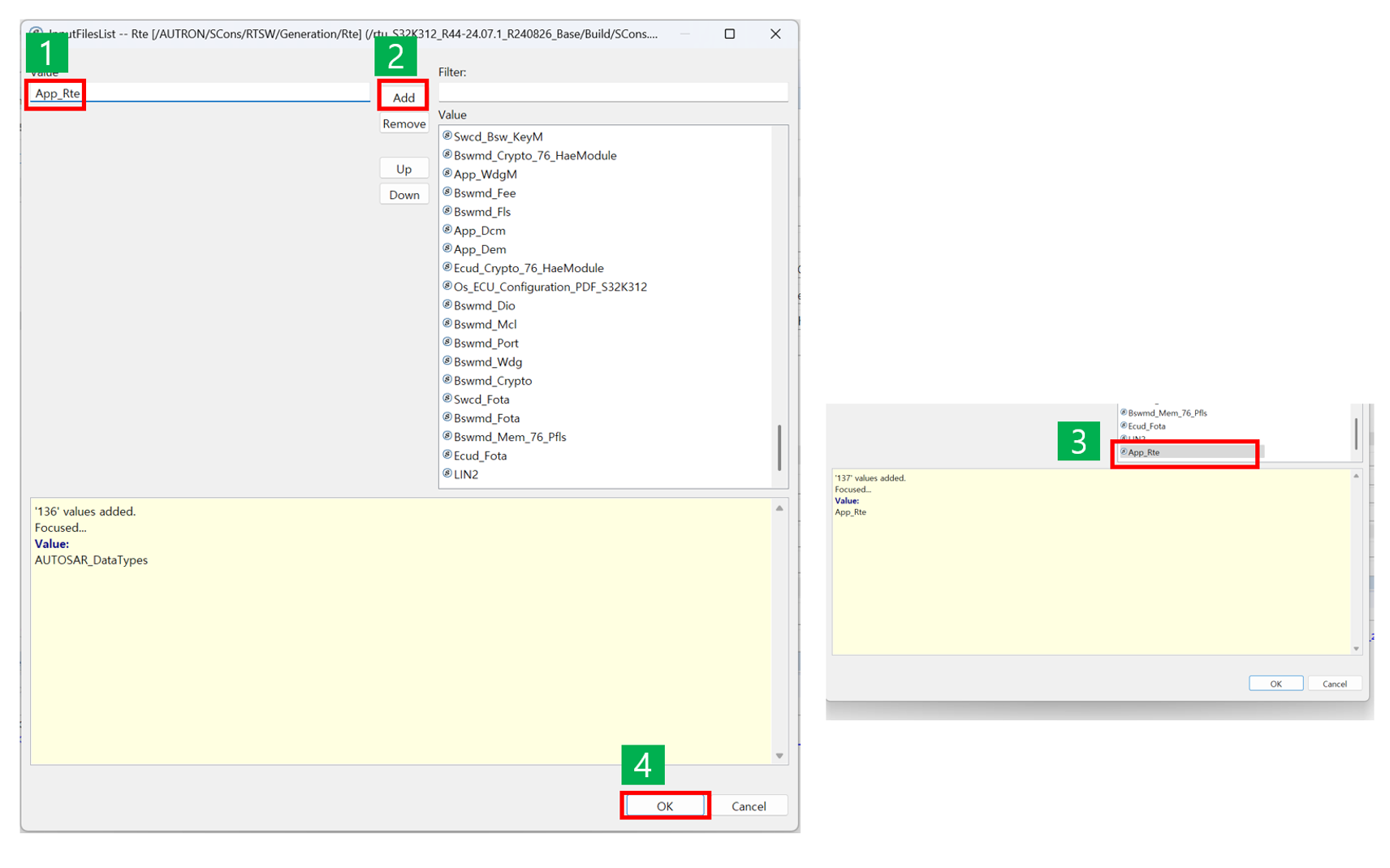Maximize the InputFilesList dialog window

pyautogui.click(x=729, y=34)
